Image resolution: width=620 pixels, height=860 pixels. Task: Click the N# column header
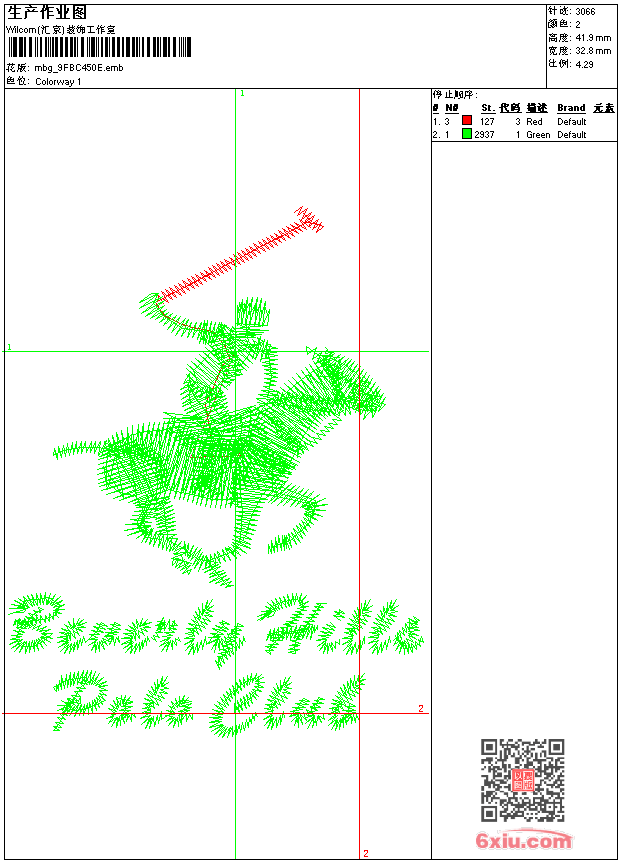tap(452, 108)
